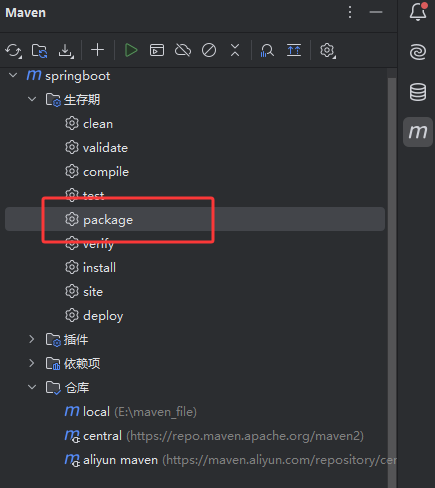
Task: Reload all Maven projects
Action: click(13, 51)
